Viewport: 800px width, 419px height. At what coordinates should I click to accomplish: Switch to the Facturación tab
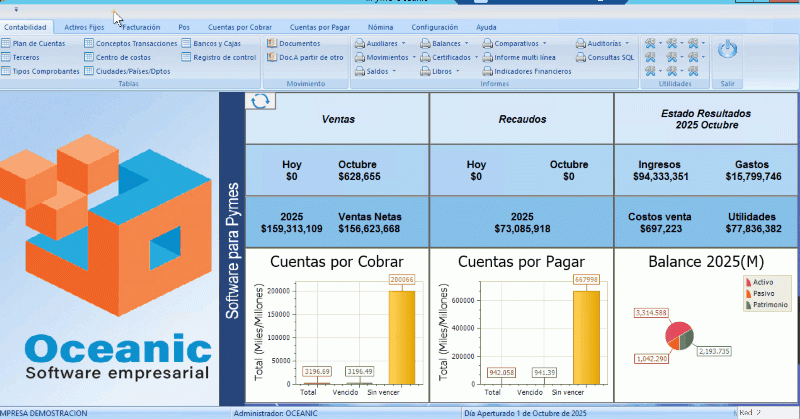[x=140, y=27]
